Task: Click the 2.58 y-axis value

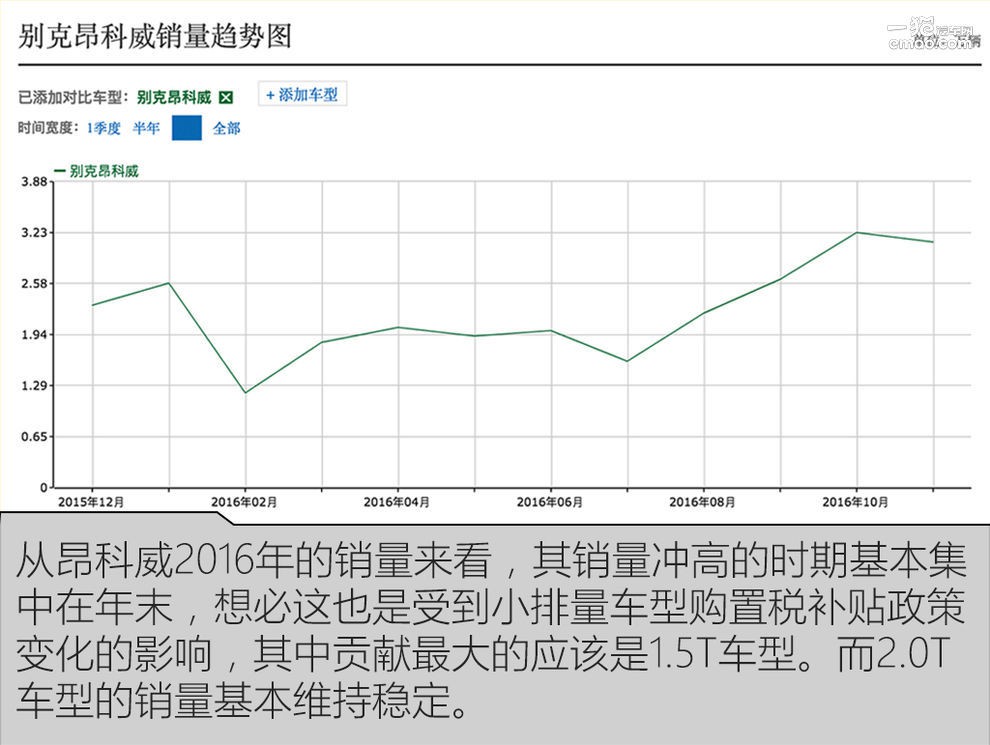Action: (x=34, y=283)
